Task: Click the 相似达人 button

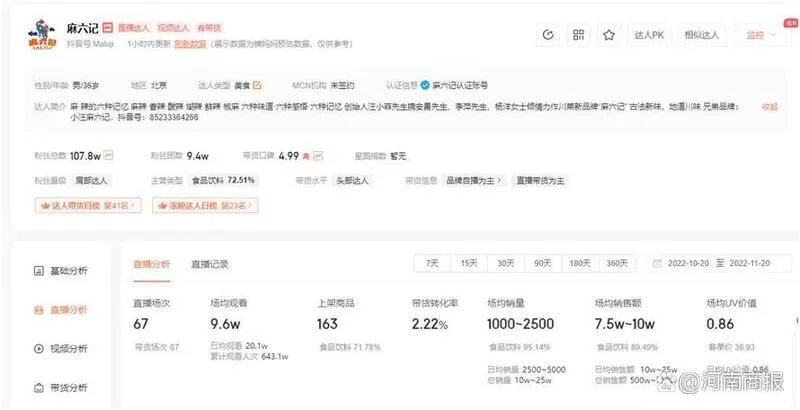Action: [x=702, y=35]
